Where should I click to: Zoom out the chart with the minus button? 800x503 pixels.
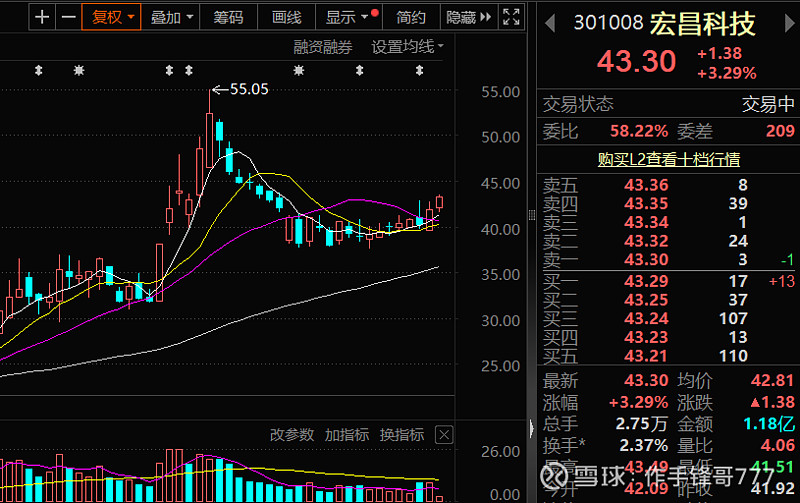pos(68,17)
